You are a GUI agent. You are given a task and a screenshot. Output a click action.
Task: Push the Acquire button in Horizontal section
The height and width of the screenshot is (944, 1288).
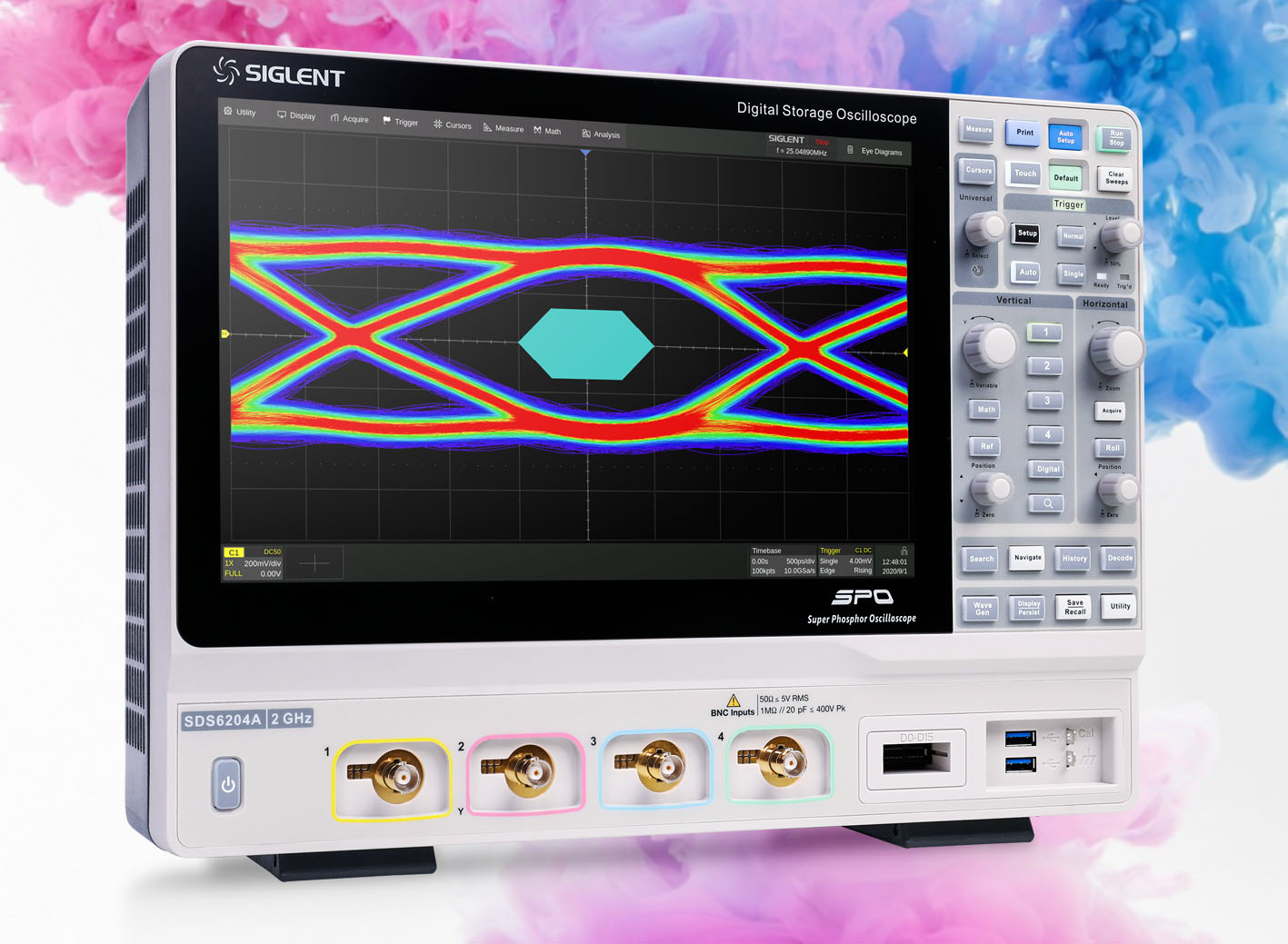(1112, 412)
